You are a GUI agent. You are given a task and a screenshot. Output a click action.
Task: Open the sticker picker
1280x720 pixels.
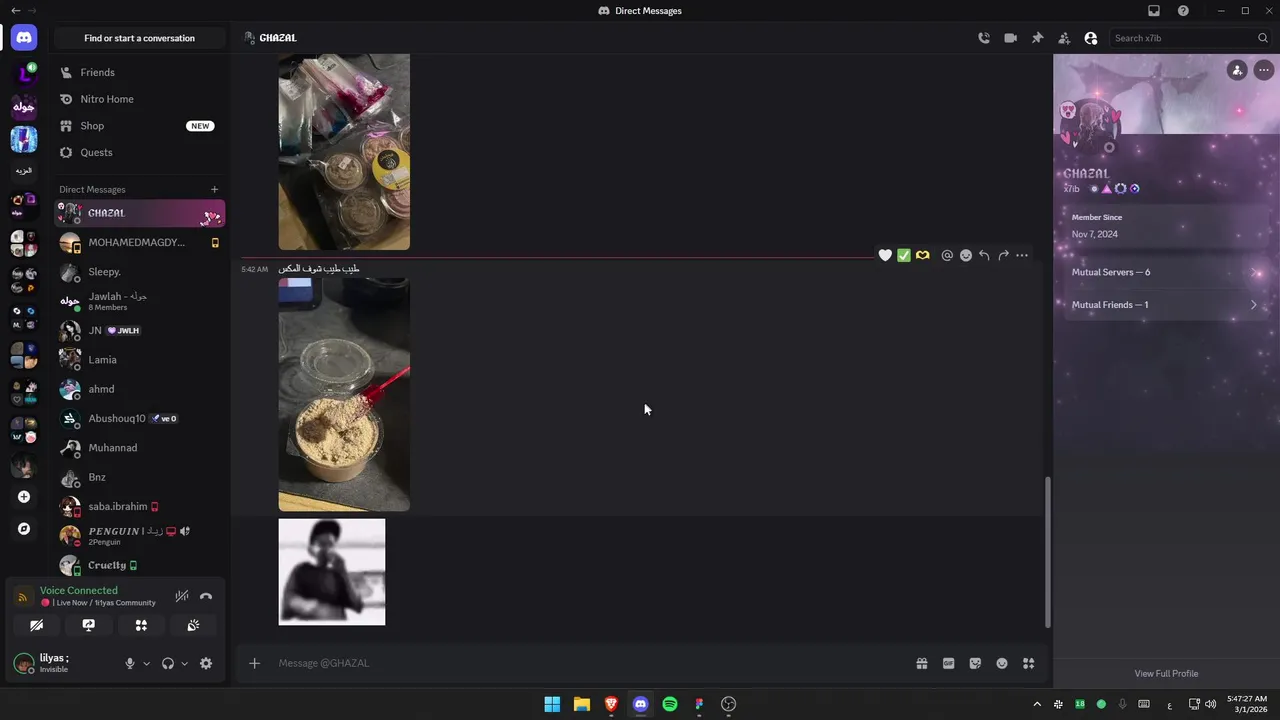975,663
